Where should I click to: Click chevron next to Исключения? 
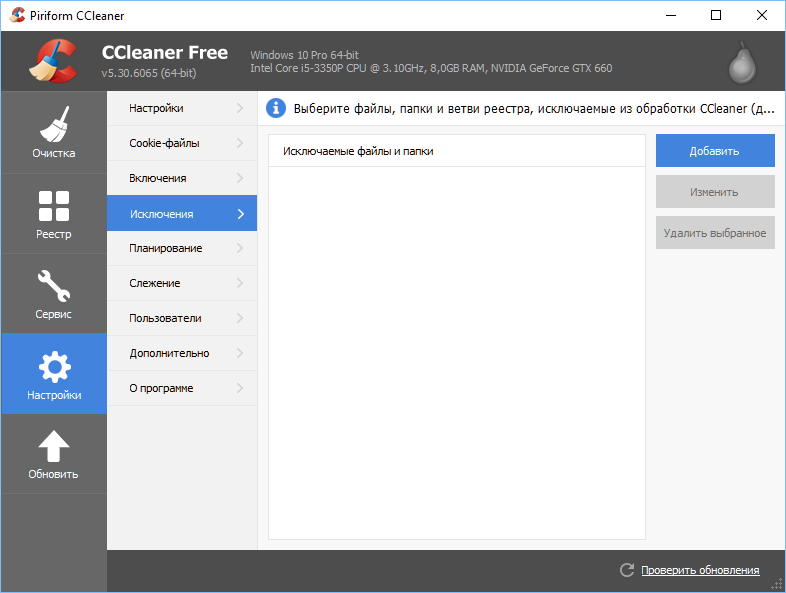pos(241,214)
